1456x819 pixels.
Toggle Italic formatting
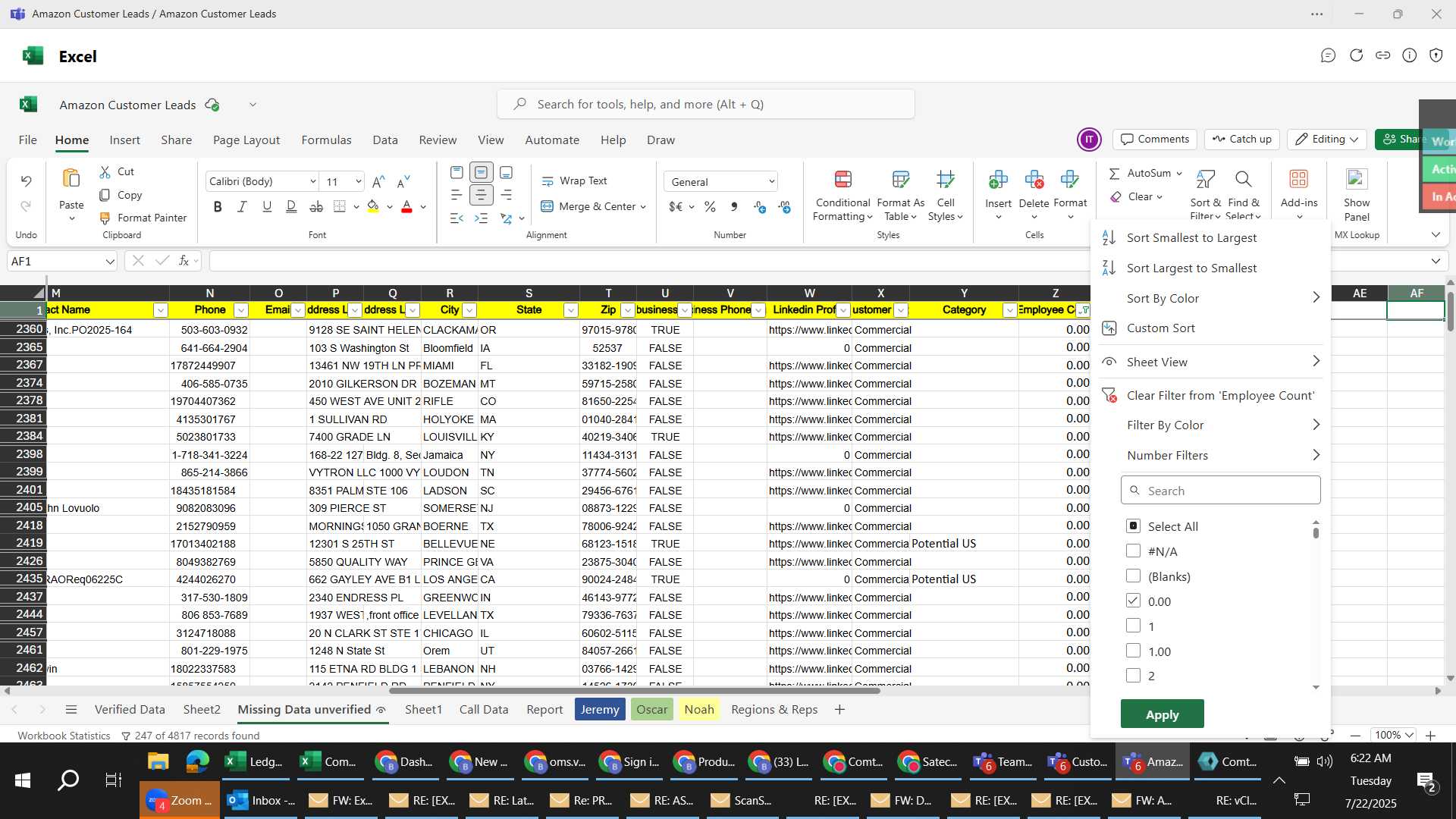tap(242, 206)
